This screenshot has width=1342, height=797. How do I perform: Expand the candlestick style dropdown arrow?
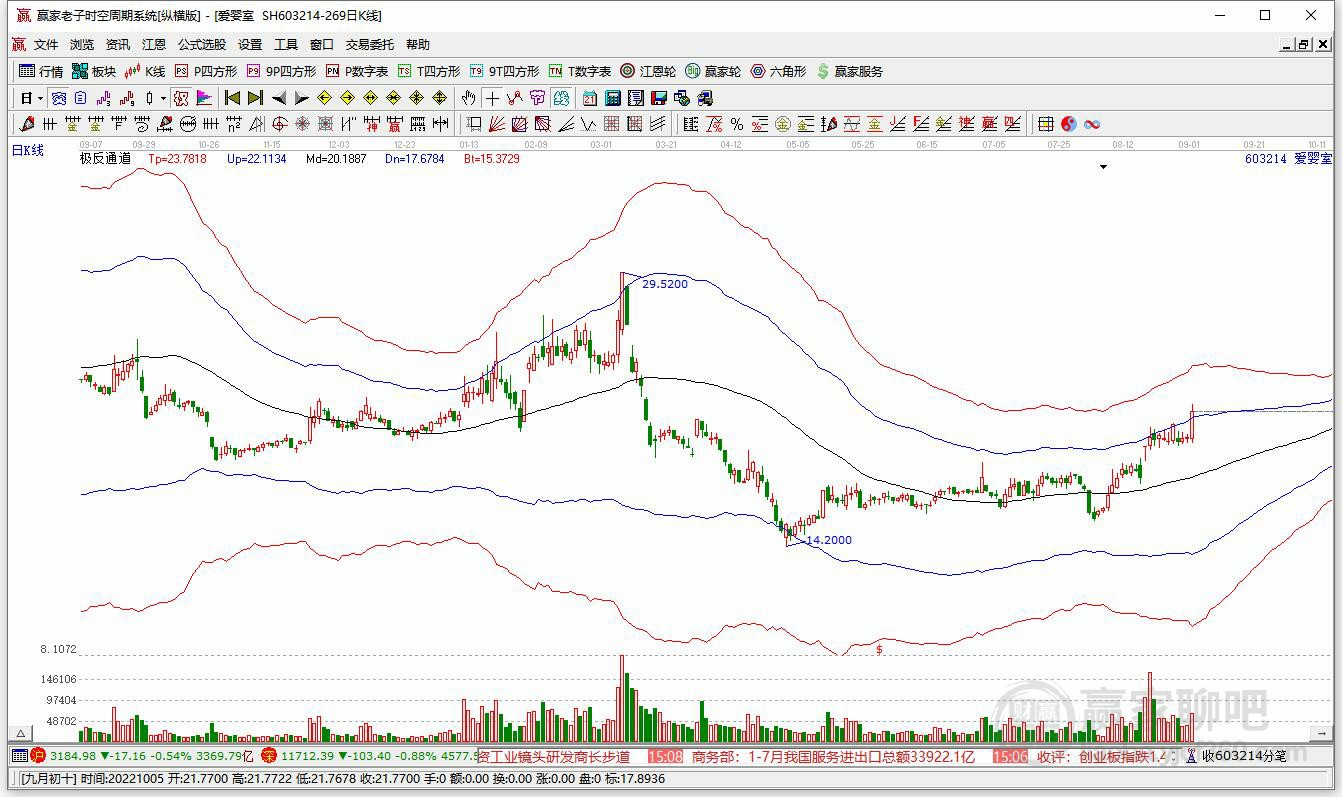[163, 98]
